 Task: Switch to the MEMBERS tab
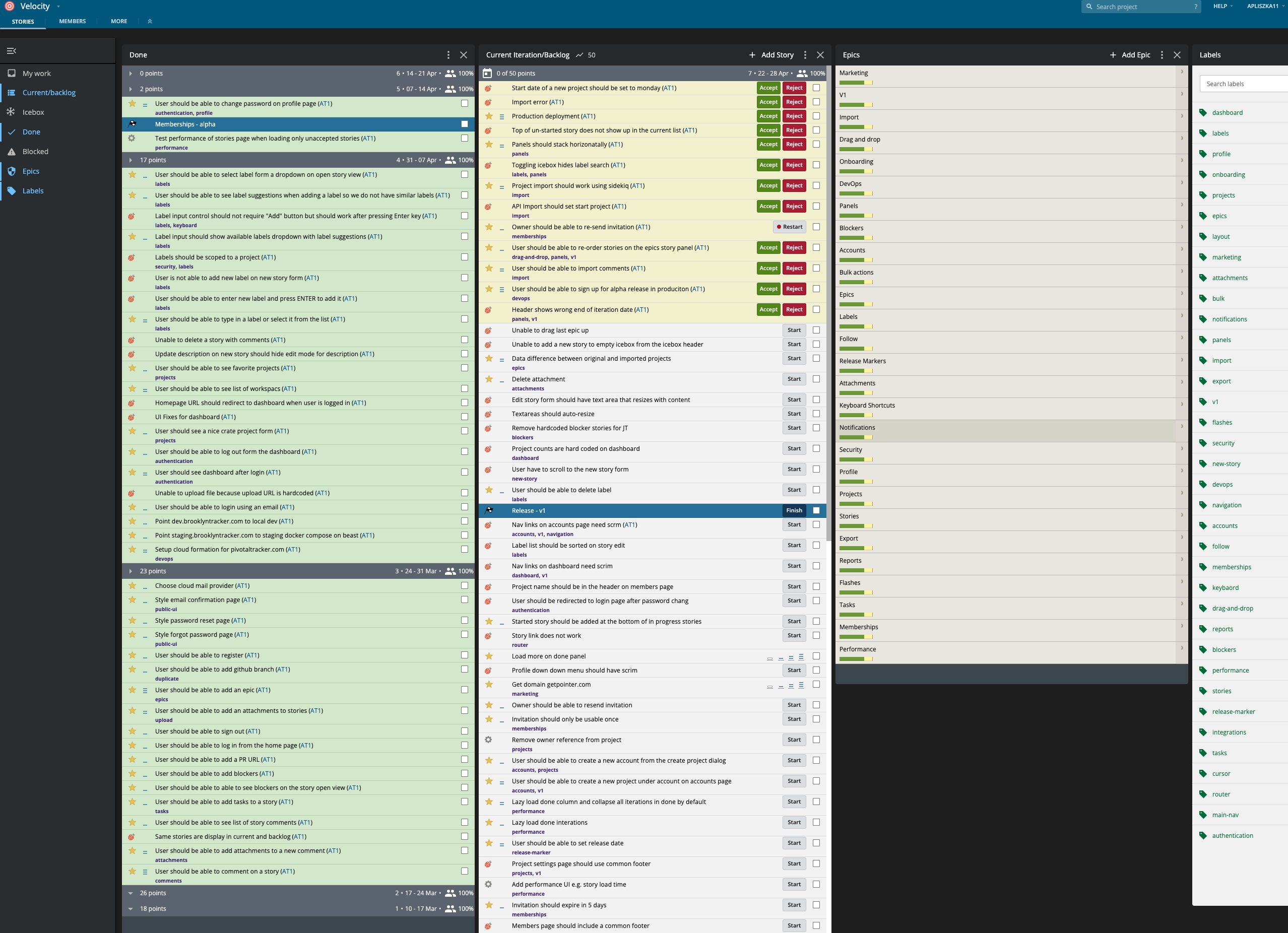[x=72, y=22]
